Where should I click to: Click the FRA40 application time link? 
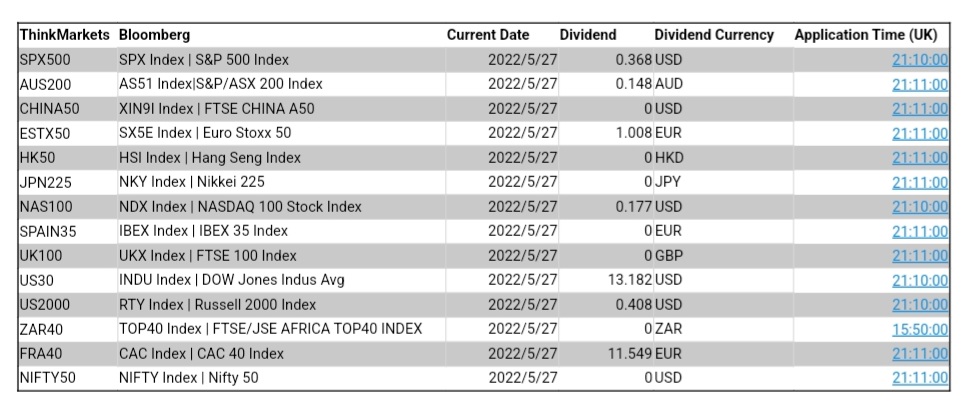coord(919,353)
